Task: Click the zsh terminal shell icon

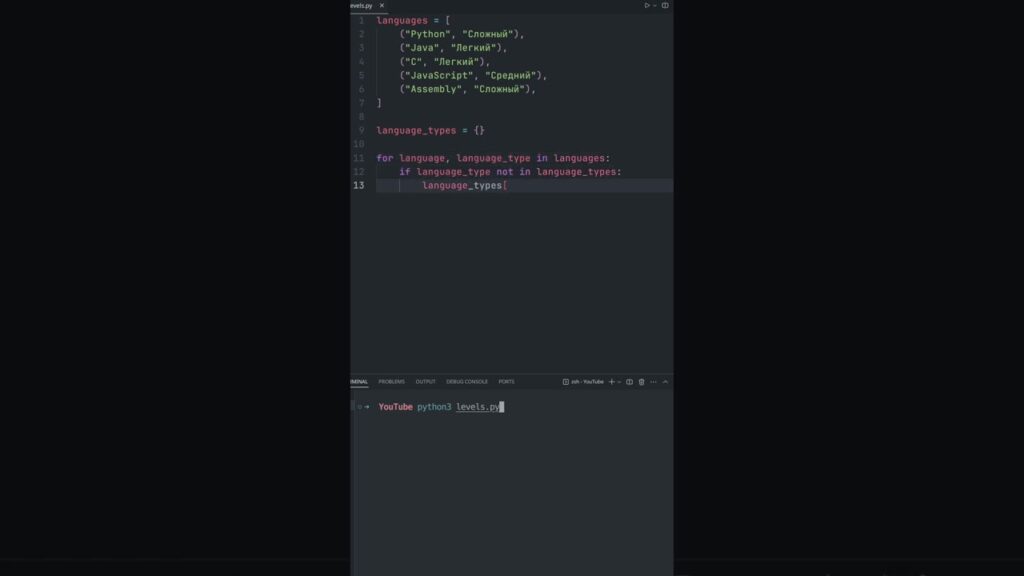Action: (x=566, y=381)
